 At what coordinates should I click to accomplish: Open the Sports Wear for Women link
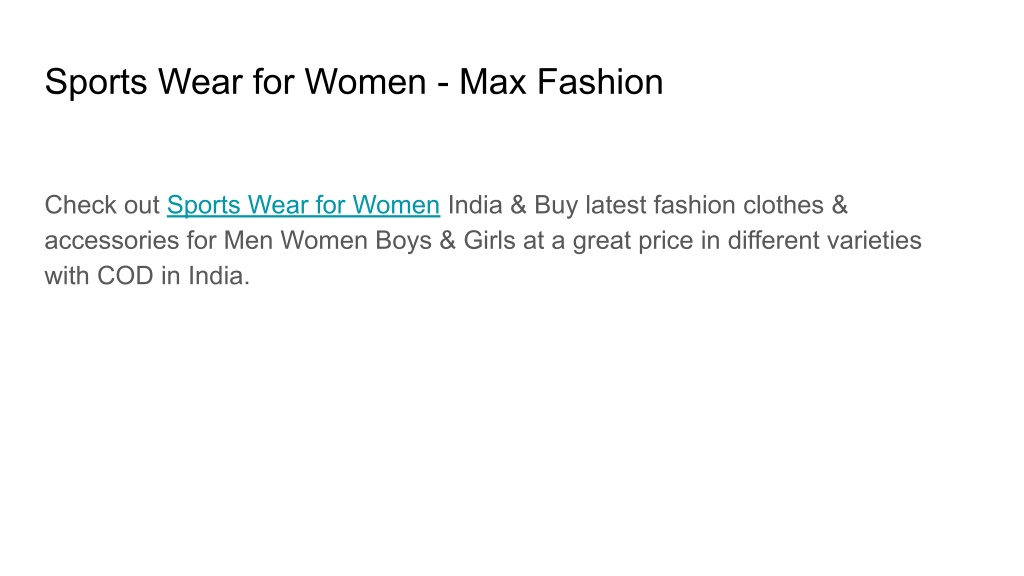coord(303,205)
